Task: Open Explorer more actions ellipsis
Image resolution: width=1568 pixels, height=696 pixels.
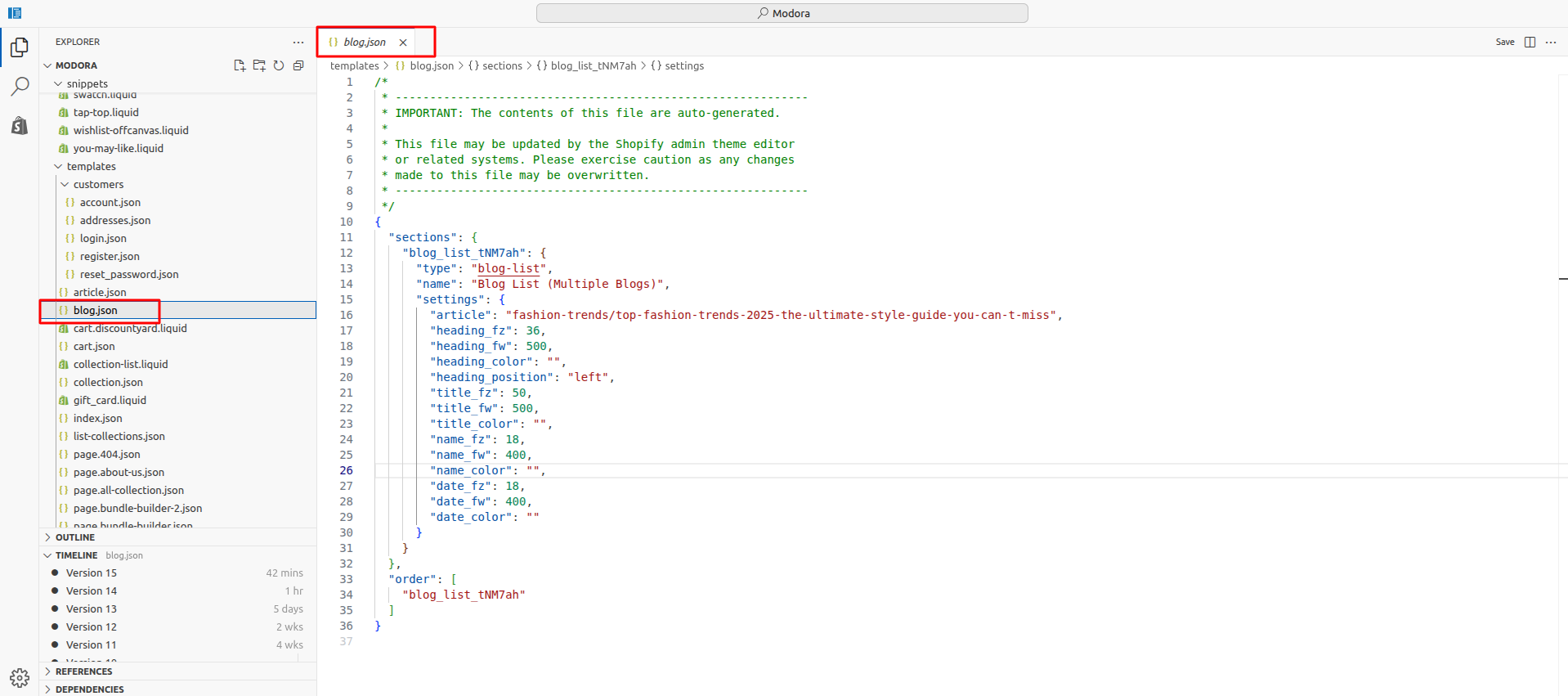Action: click(x=298, y=42)
